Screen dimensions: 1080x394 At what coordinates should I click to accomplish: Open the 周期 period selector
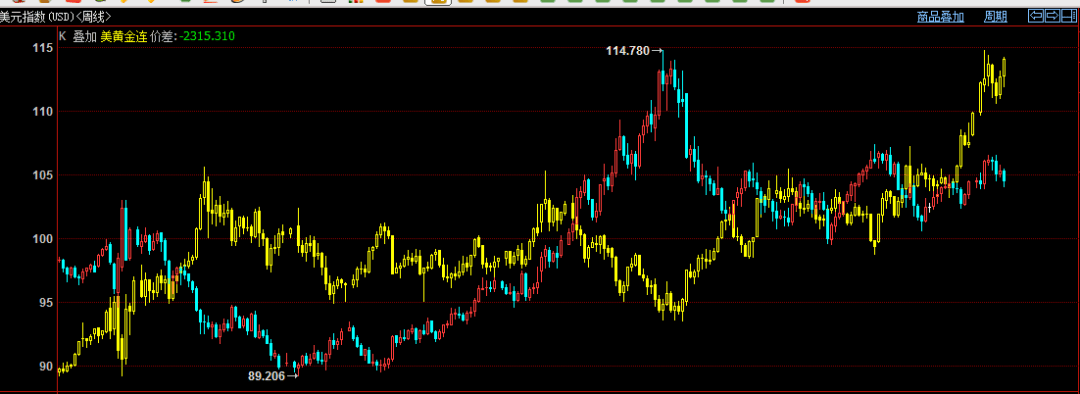click(995, 17)
